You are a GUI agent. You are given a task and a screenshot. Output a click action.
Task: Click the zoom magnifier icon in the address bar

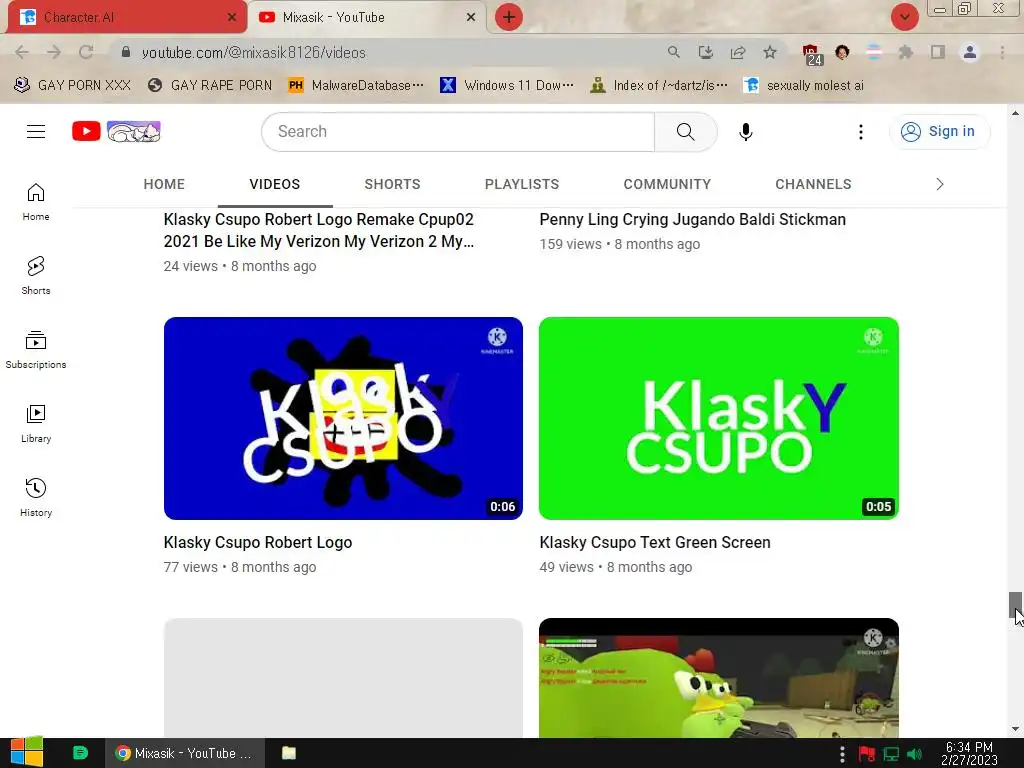click(x=673, y=52)
